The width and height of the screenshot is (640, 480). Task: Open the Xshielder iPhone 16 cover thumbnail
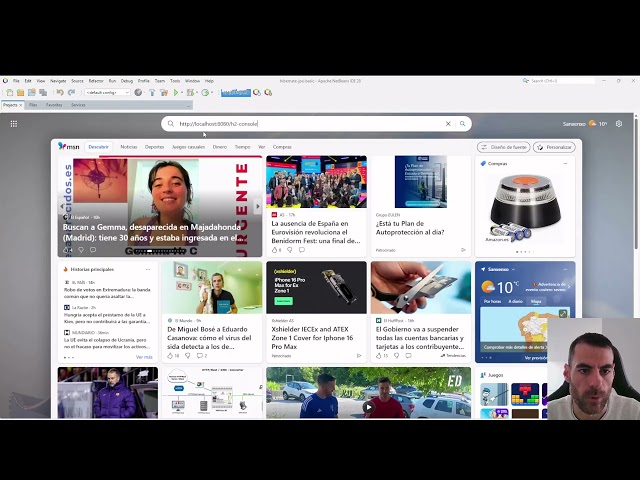(316, 287)
